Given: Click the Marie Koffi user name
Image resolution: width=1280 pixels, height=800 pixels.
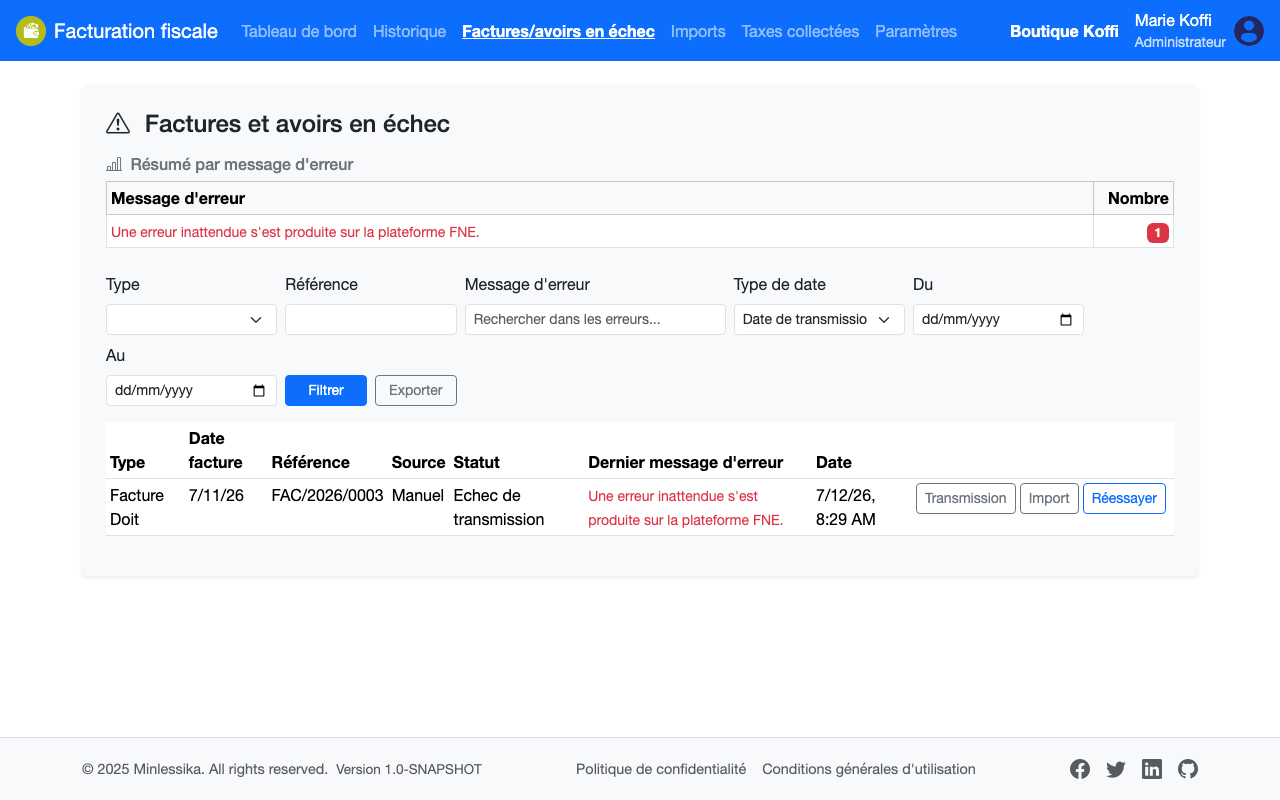Looking at the screenshot, I should 1173,20.
